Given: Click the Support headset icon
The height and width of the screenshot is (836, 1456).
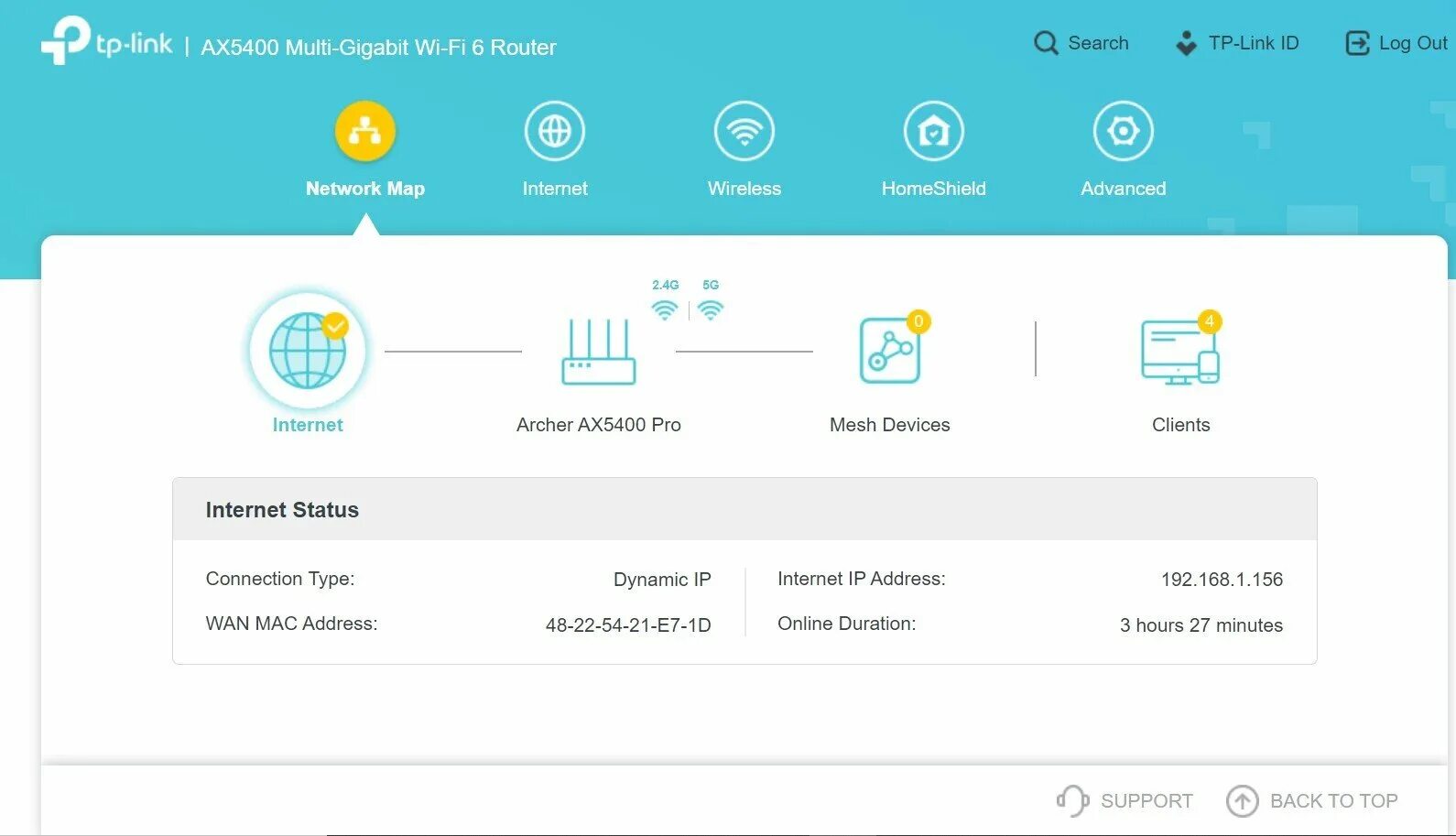Looking at the screenshot, I should [x=1072, y=800].
